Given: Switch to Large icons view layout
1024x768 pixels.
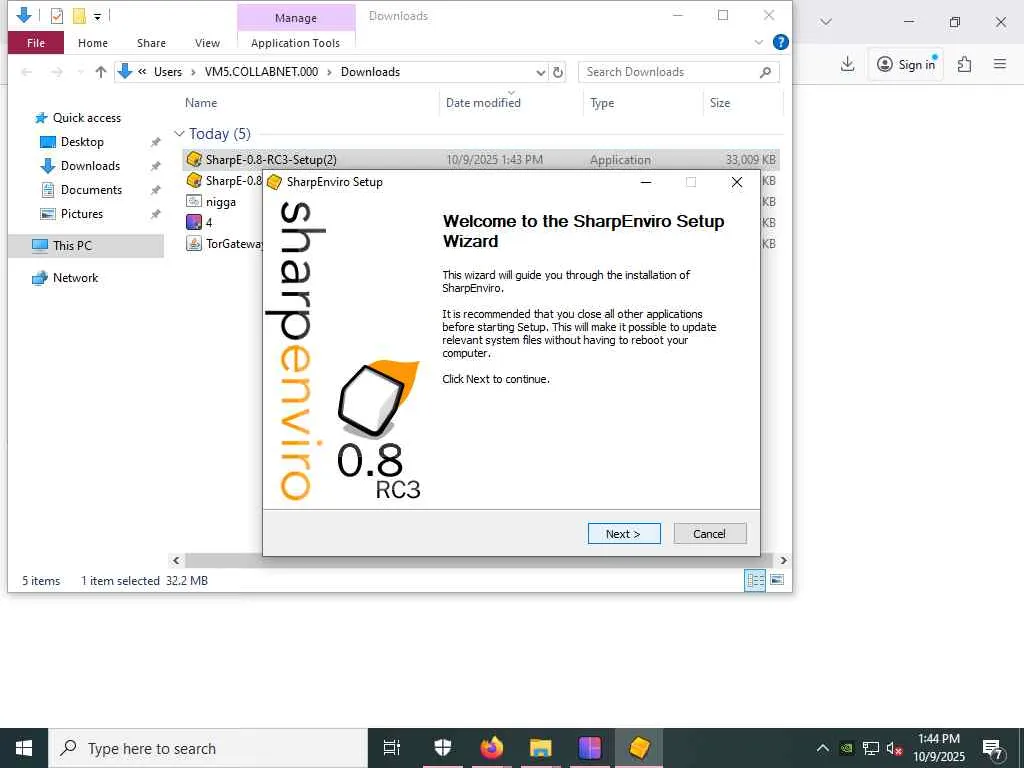Looking at the screenshot, I should 776,580.
